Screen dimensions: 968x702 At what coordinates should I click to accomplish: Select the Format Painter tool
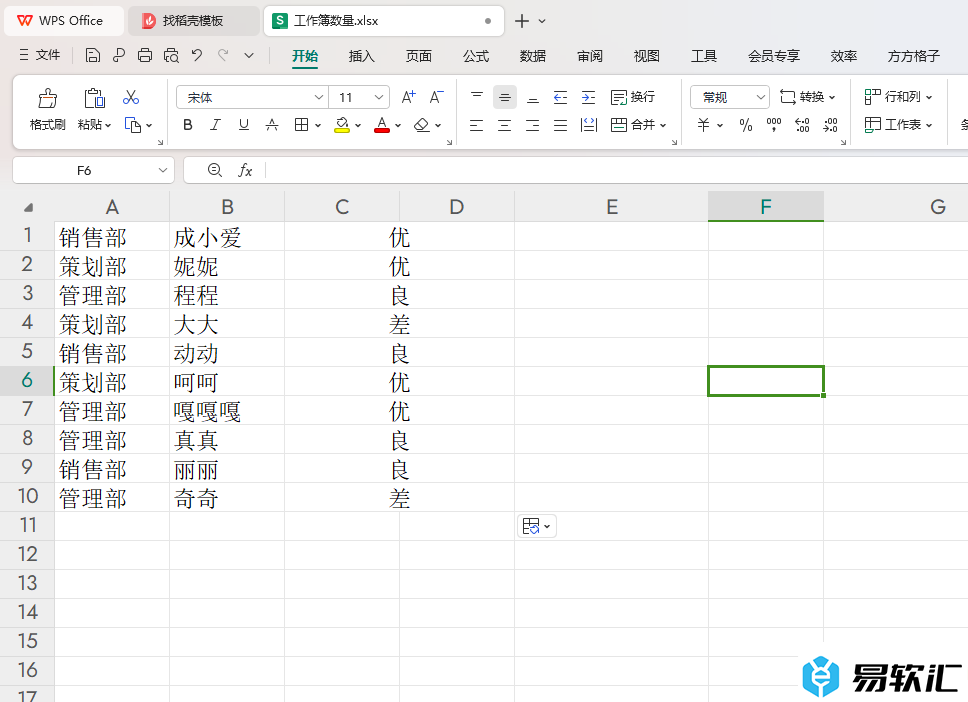tap(48, 109)
